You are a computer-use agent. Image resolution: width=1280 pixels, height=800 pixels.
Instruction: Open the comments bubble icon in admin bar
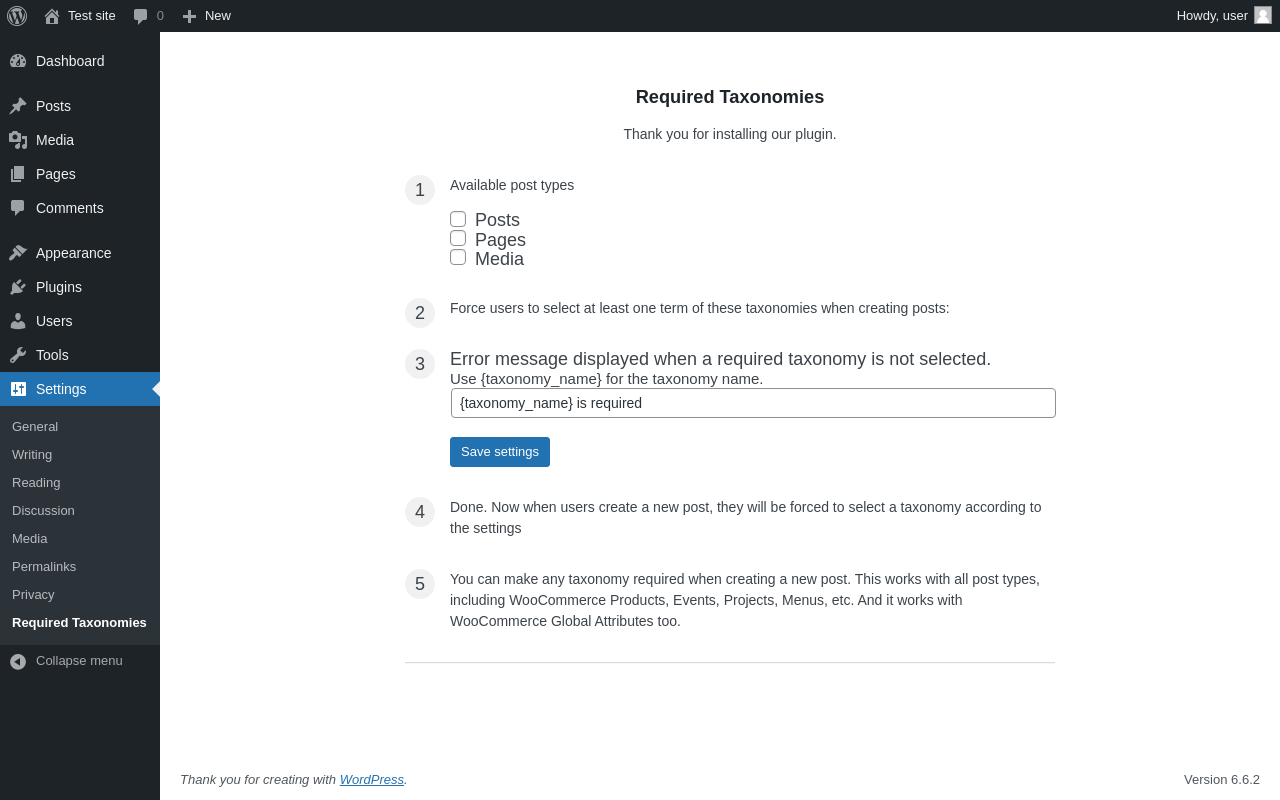coord(141,16)
